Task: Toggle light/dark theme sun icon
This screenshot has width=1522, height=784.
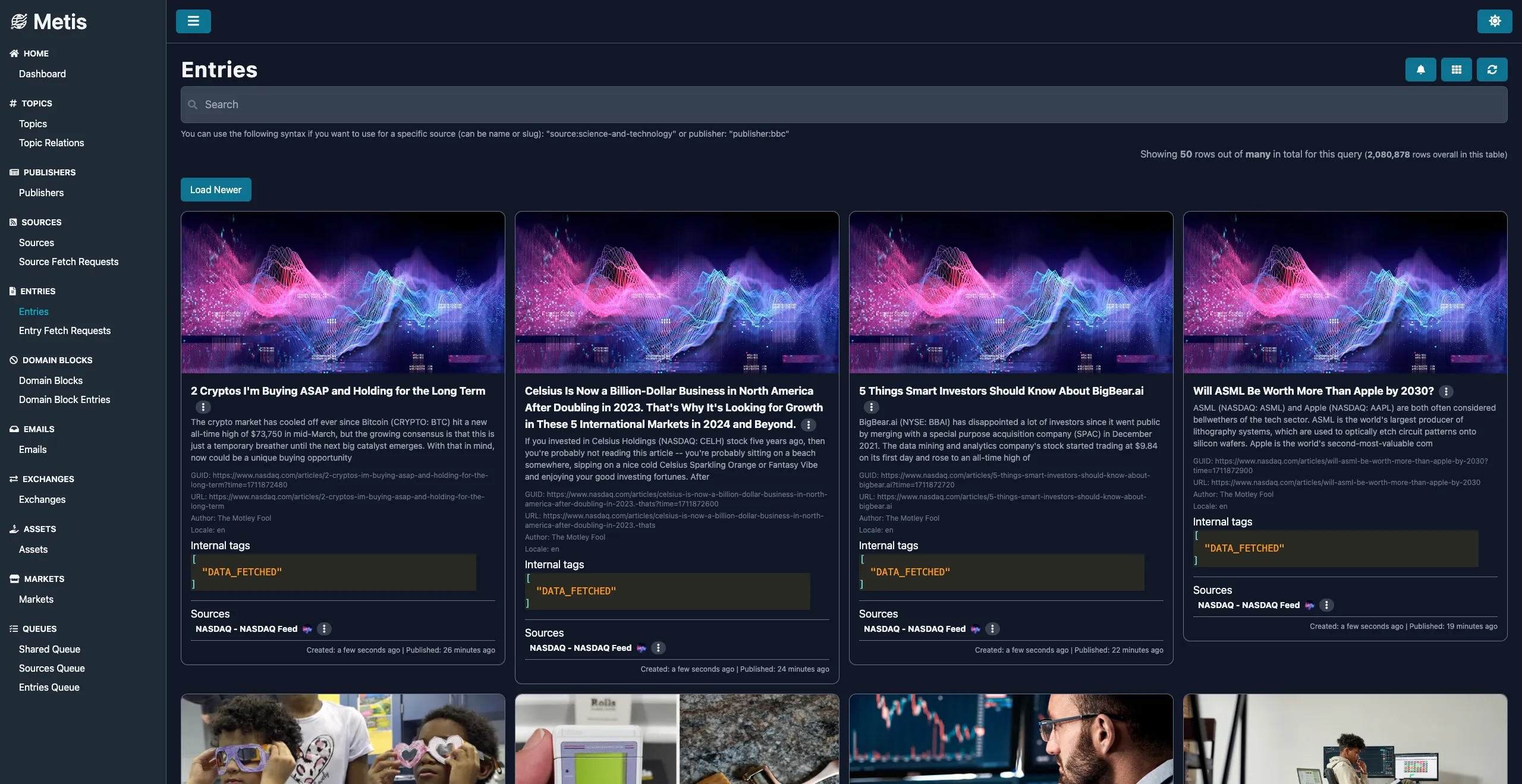Action: point(1495,21)
